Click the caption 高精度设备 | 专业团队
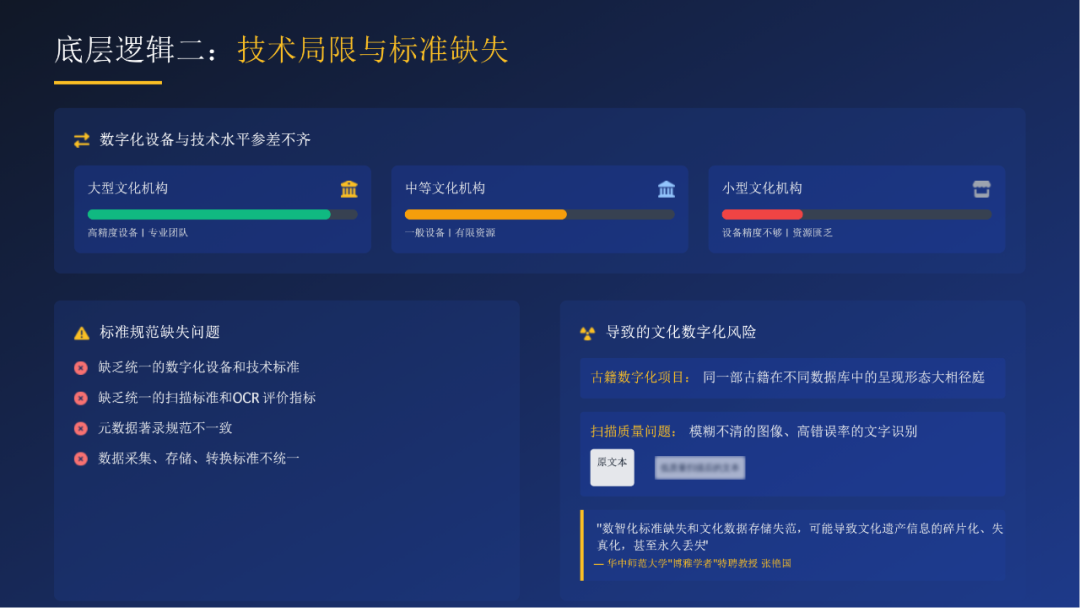 click(x=138, y=233)
